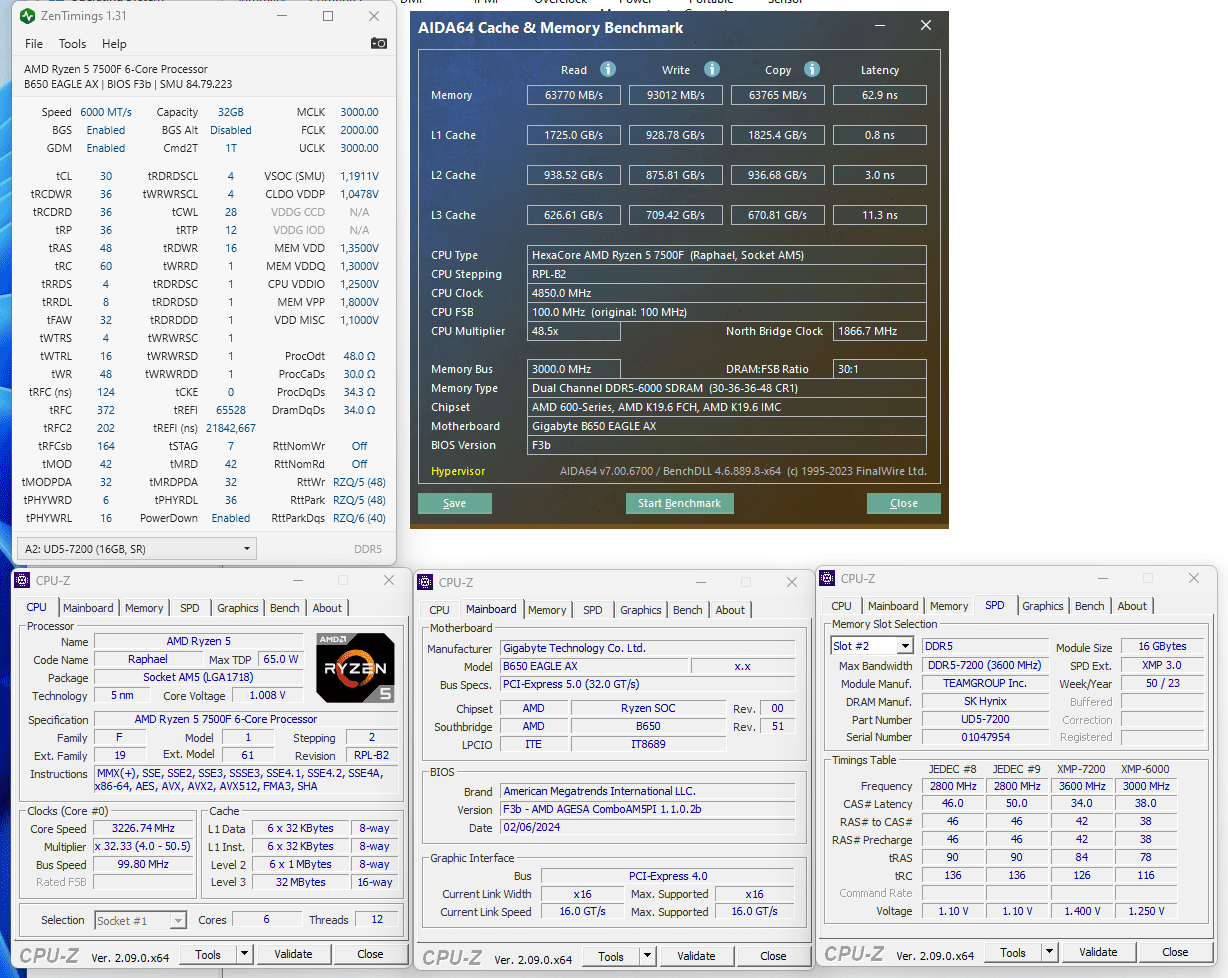Click the CPU Multiplier 48.5x field

click(x=574, y=331)
